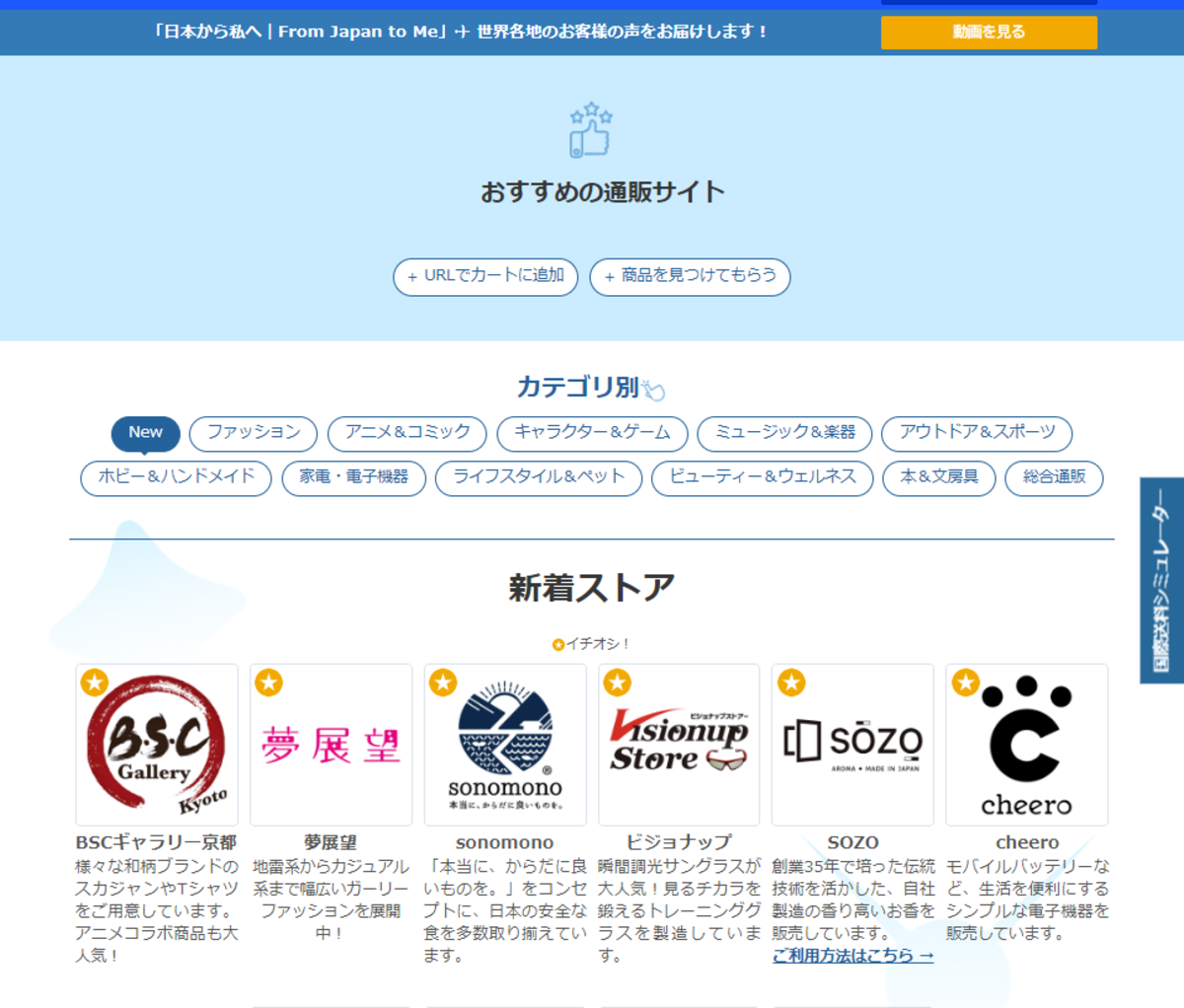Open the cheero store via its paw logo
The image size is (1184, 1008).
pos(1026,744)
